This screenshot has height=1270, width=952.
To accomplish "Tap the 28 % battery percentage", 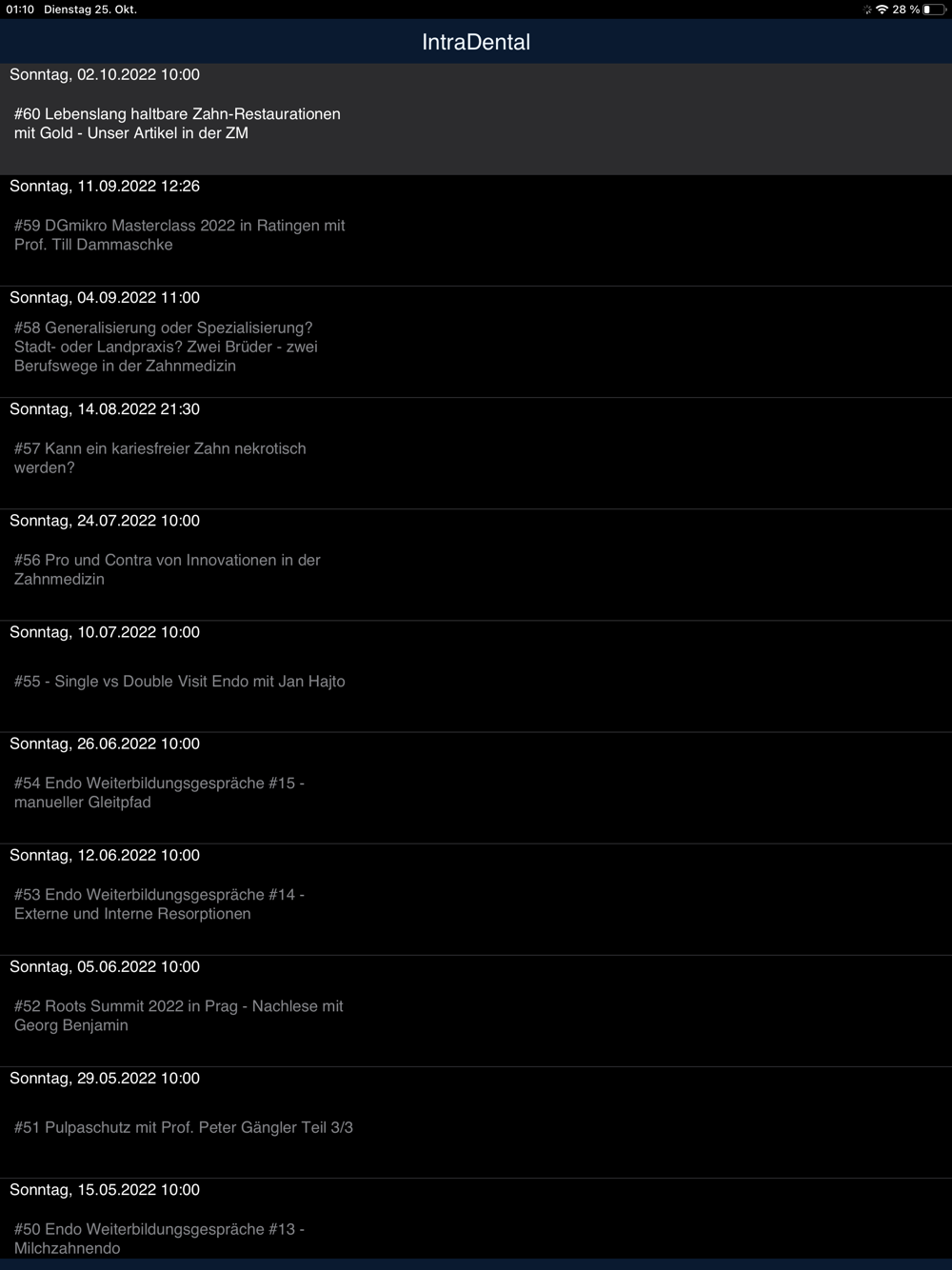I will coord(905,10).
